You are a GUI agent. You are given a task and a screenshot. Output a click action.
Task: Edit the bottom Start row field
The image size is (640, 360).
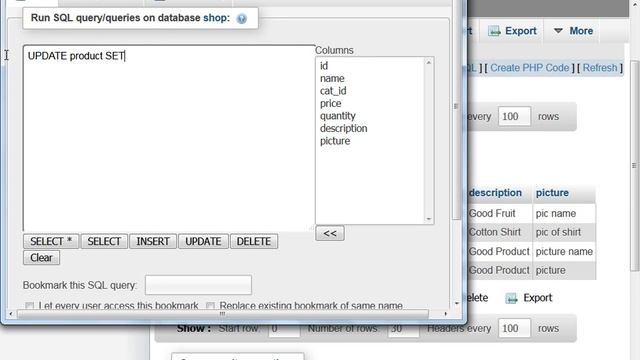click(x=284, y=331)
